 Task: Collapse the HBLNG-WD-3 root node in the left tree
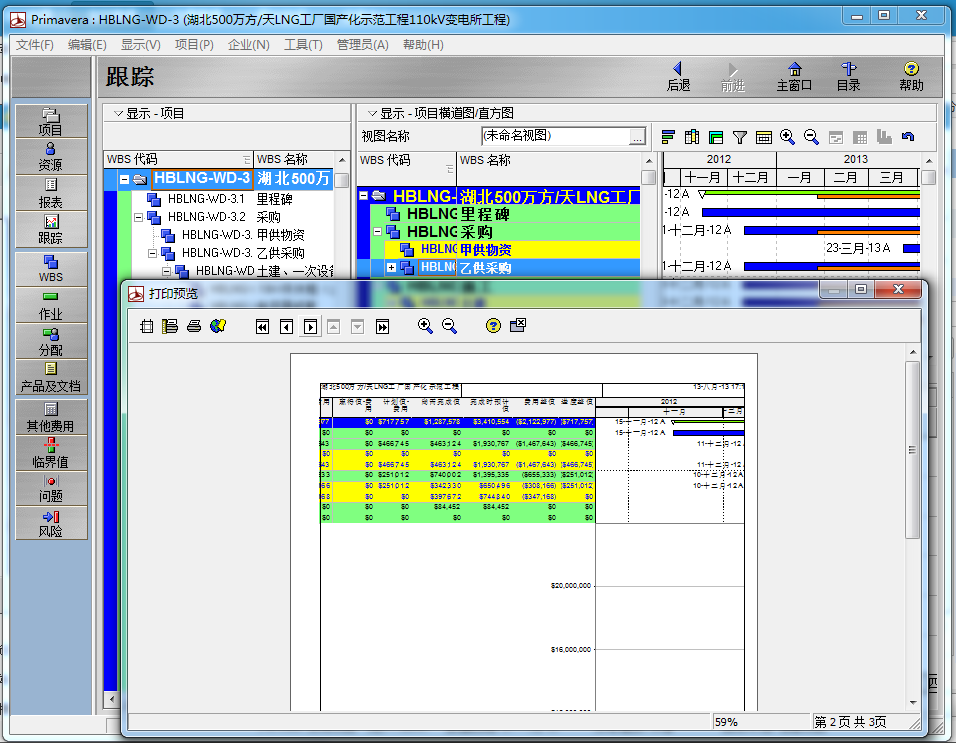(x=124, y=179)
